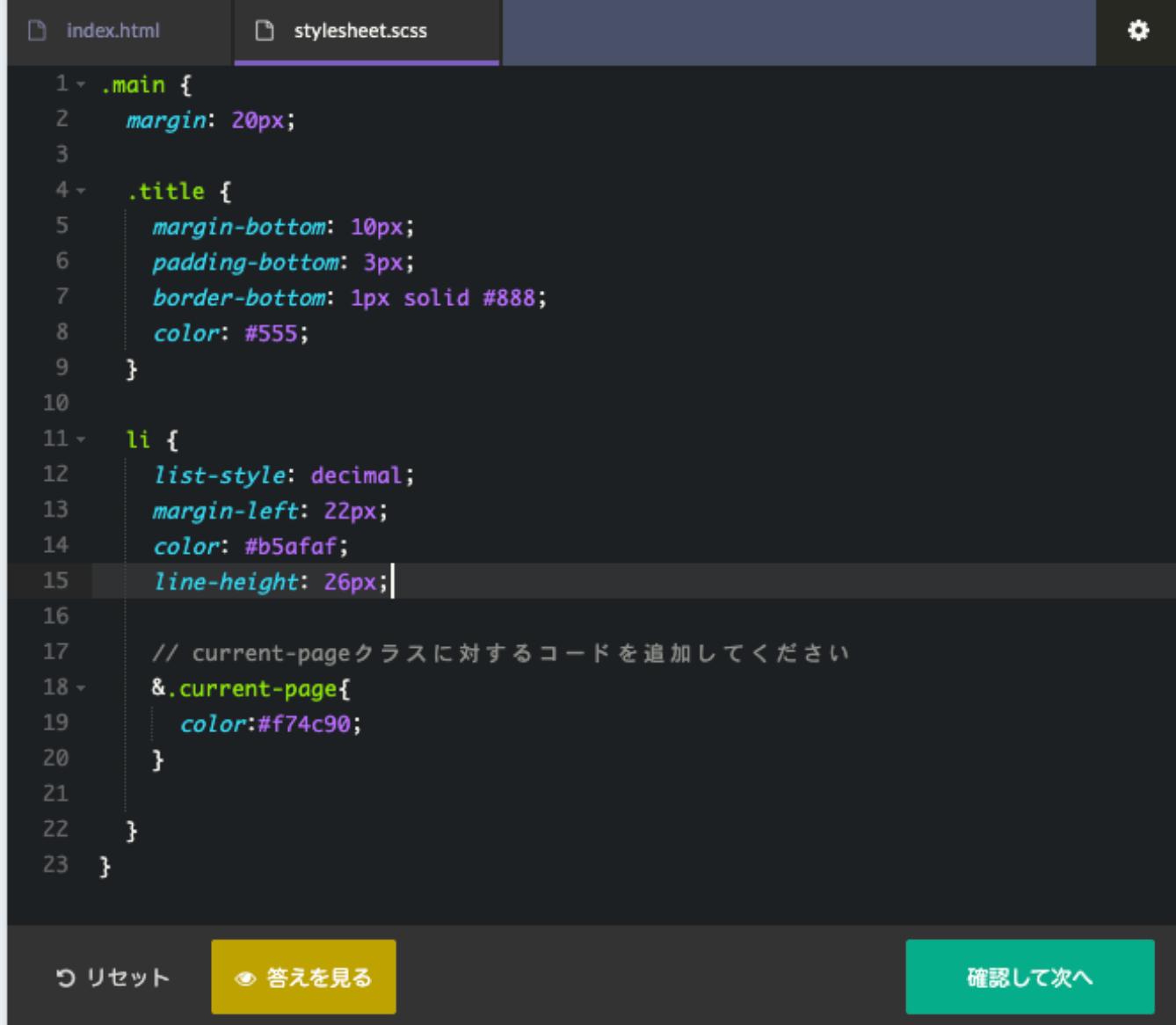Collapse the .title block at line 4
Screen dimensions: 1176x1025
[x=81, y=190]
